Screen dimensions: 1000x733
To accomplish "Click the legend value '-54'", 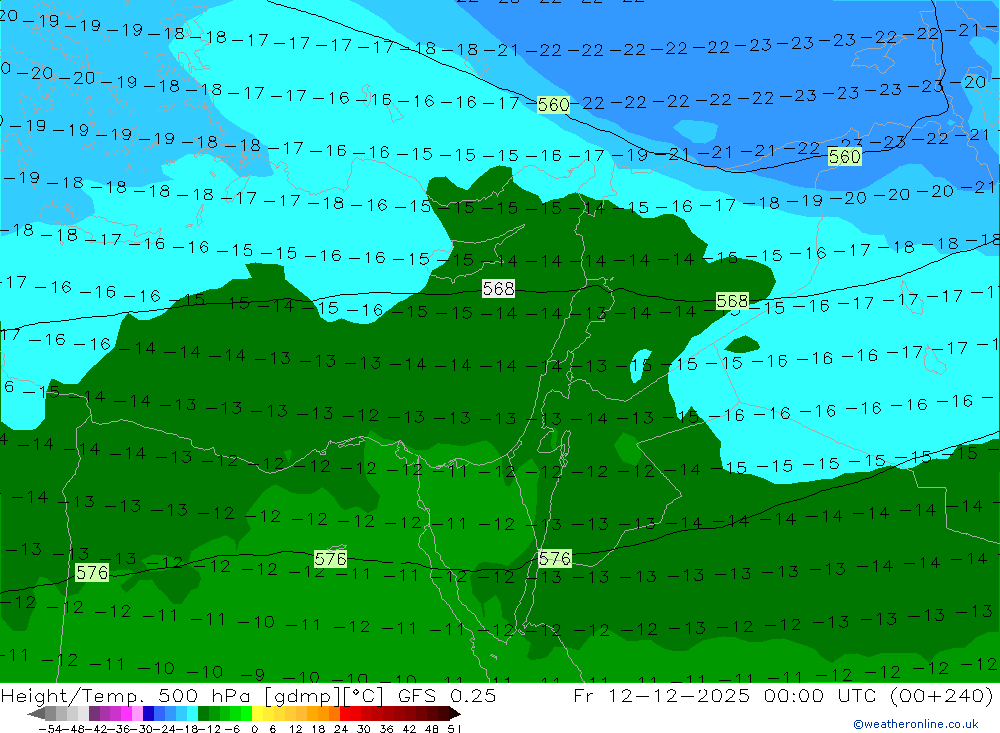I will (x=51, y=729).
